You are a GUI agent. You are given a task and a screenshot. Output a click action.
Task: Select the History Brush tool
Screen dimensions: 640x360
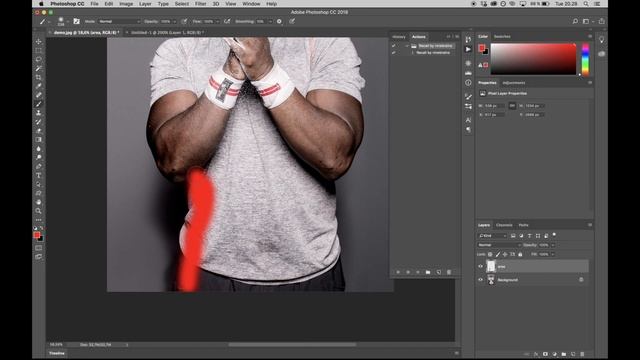(38, 122)
